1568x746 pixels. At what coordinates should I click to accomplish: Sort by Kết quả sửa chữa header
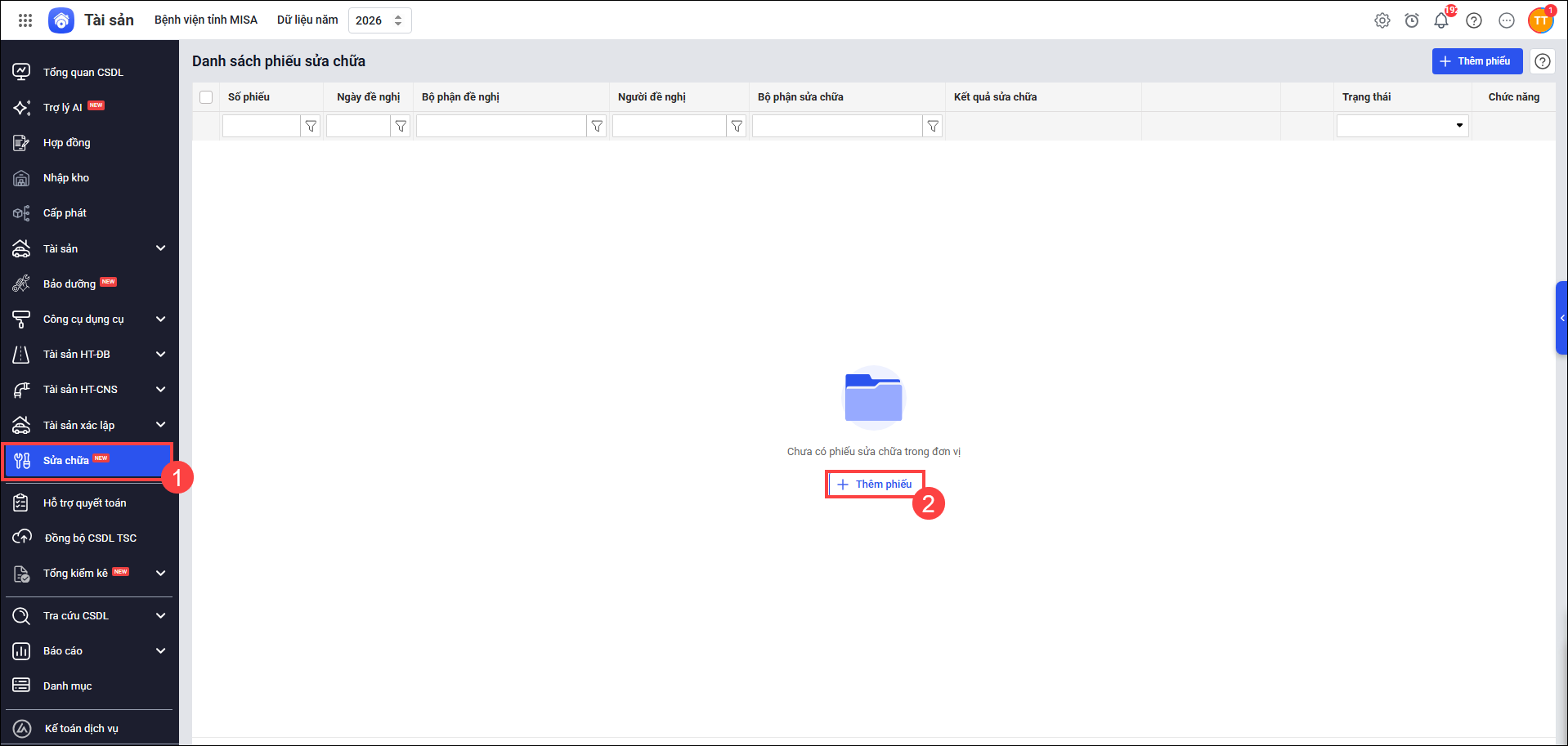point(995,97)
